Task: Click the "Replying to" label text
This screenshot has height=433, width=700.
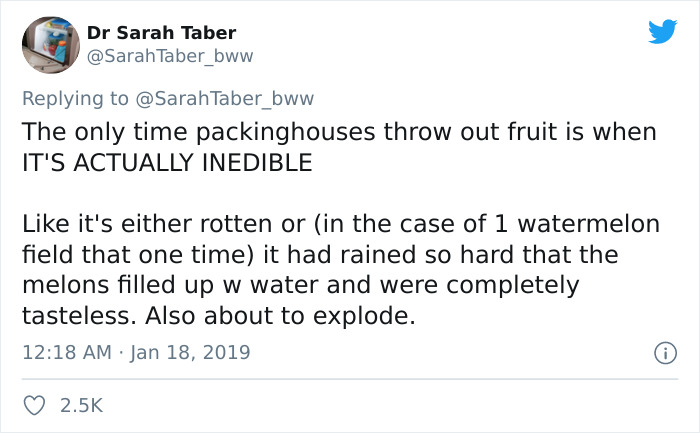Action: tap(75, 98)
